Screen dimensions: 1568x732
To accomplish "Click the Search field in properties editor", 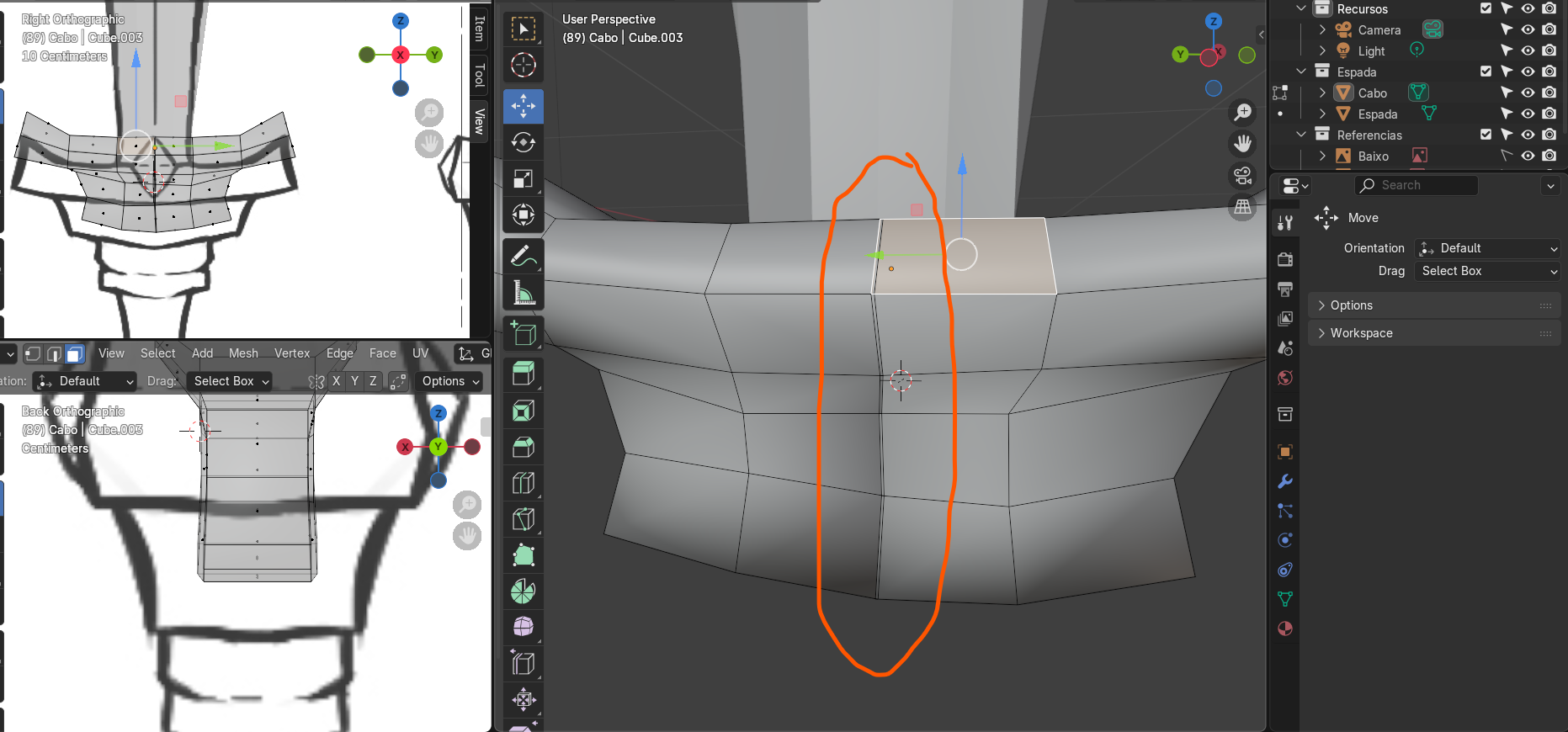I will click(1417, 185).
